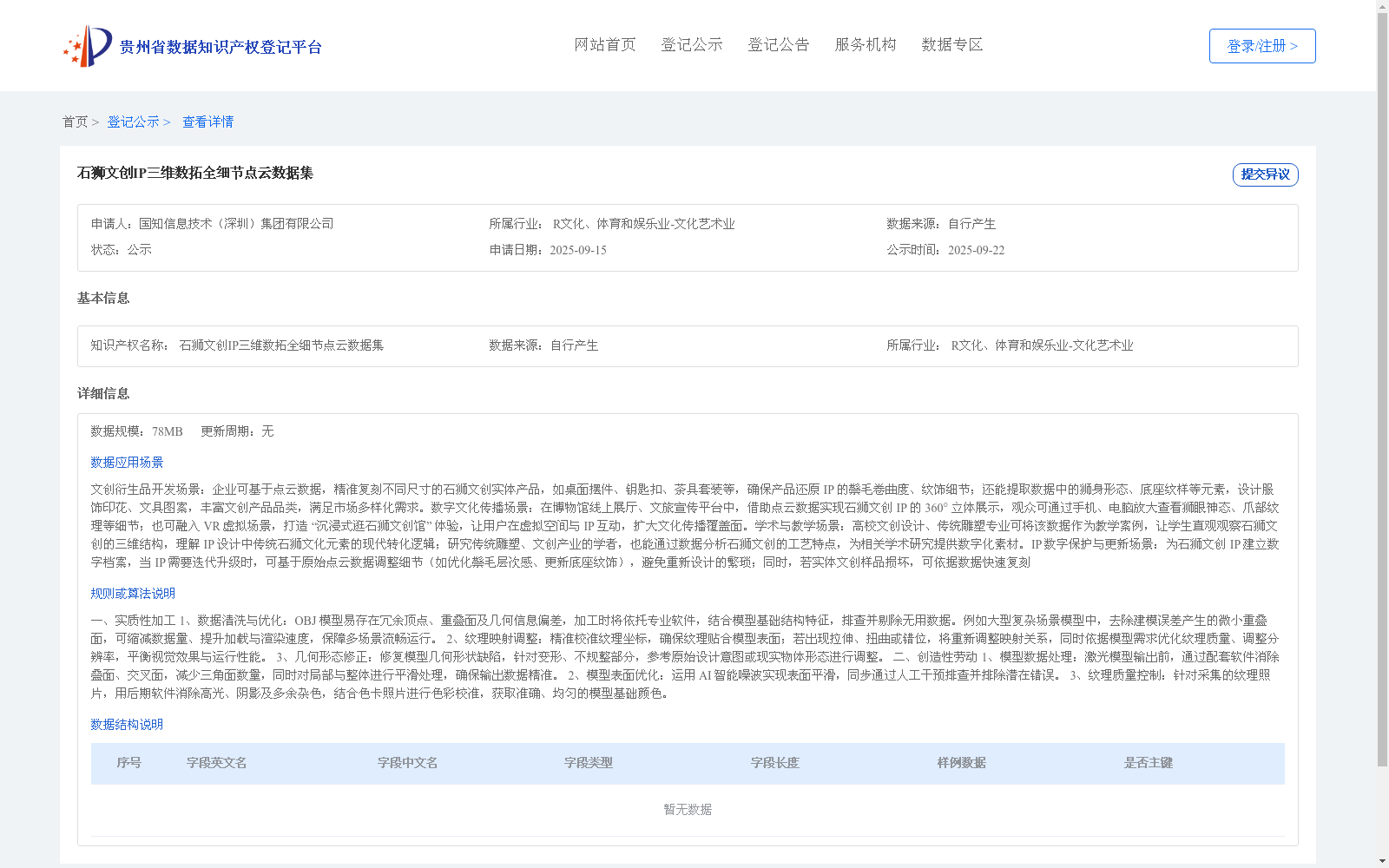The height and width of the screenshot is (868, 1389).
Task: Click the 登录/注册 button
Action: point(1262,46)
